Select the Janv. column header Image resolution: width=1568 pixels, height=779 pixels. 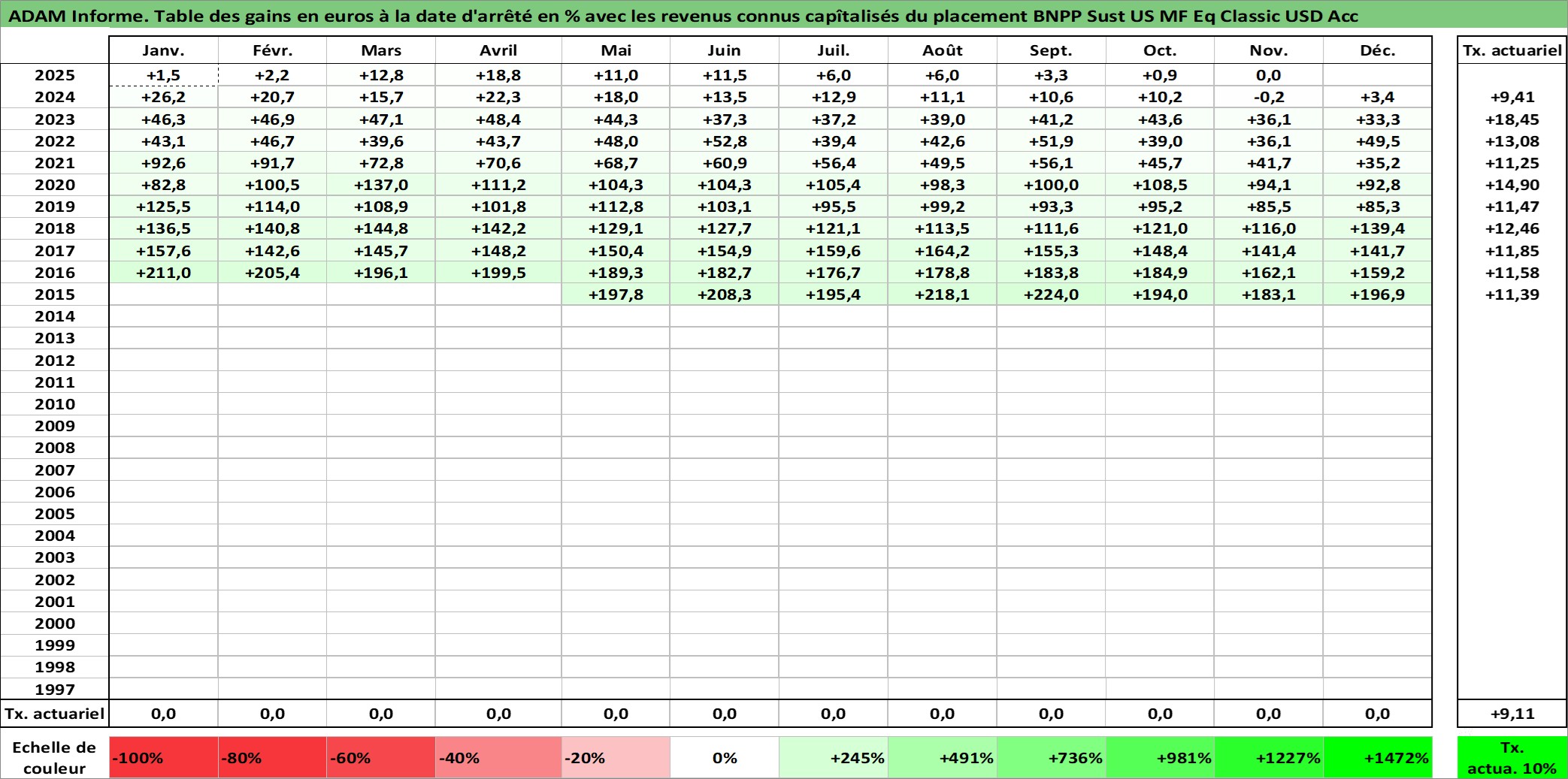(163, 50)
